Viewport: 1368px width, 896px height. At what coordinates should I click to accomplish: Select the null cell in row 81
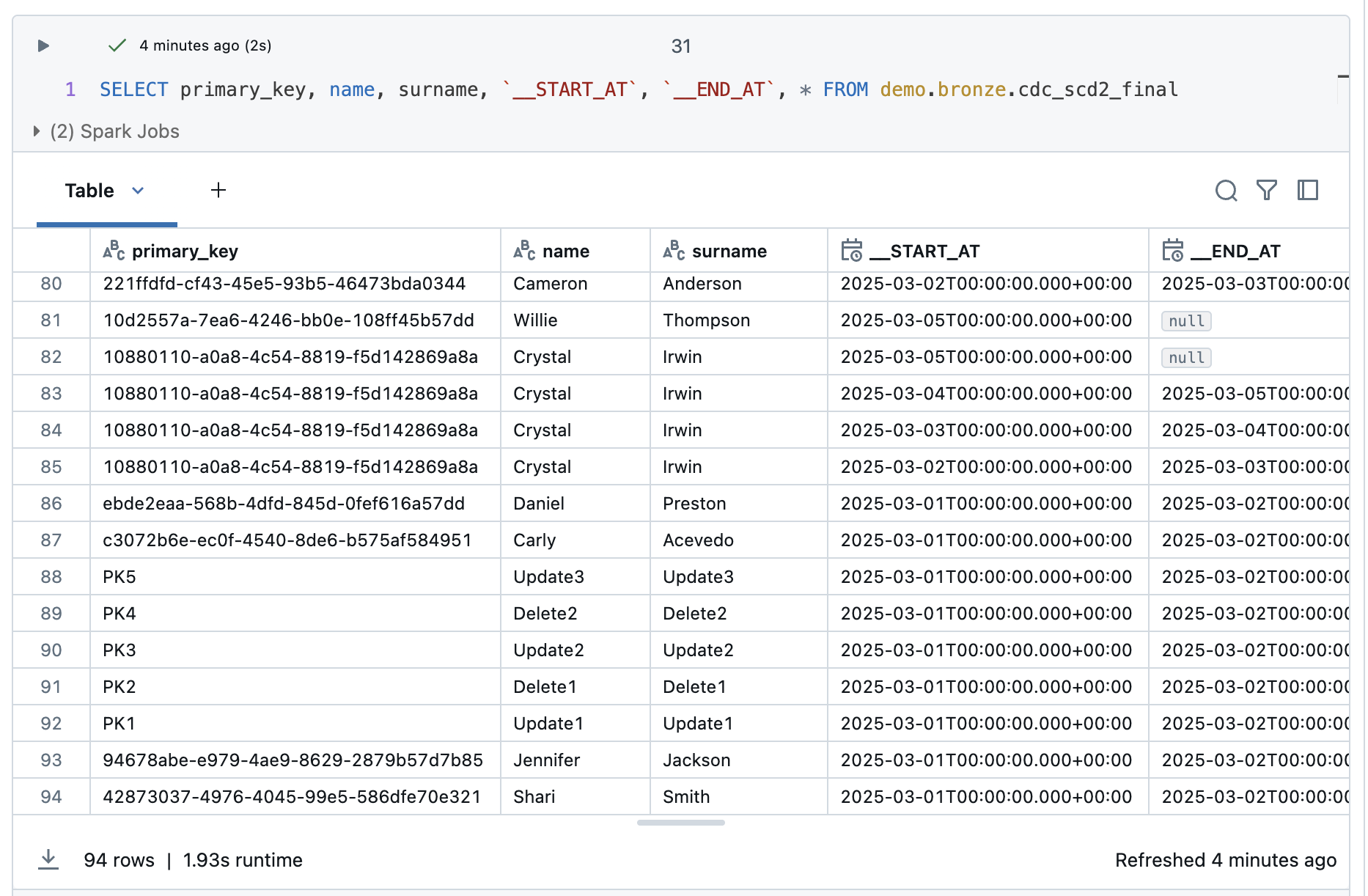pos(1186,321)
